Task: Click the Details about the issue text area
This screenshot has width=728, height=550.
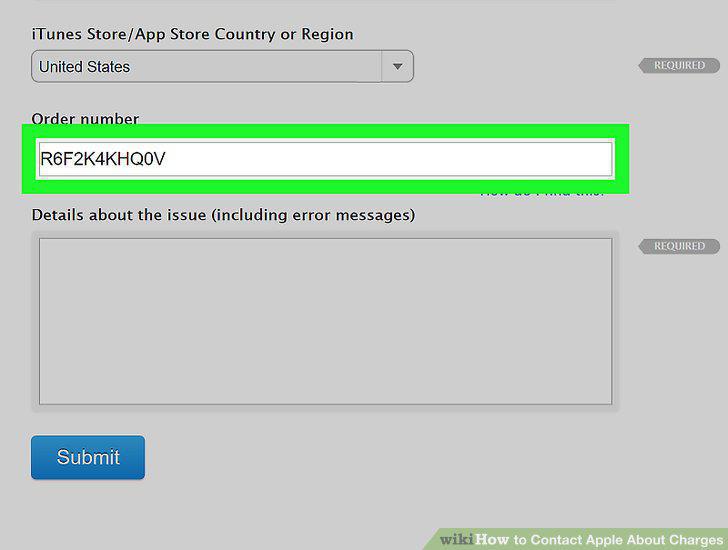Action: pos(325,321)
